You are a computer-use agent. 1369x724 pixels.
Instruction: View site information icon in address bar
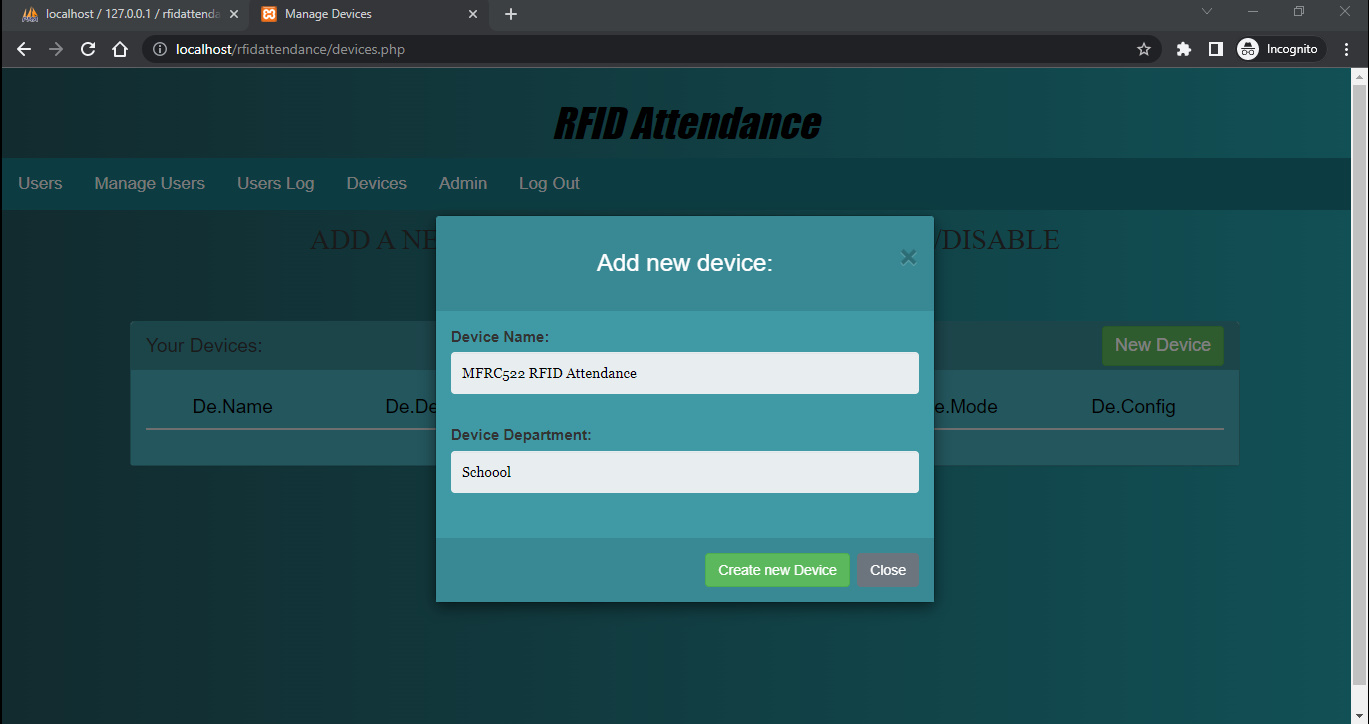click(160, 49)
